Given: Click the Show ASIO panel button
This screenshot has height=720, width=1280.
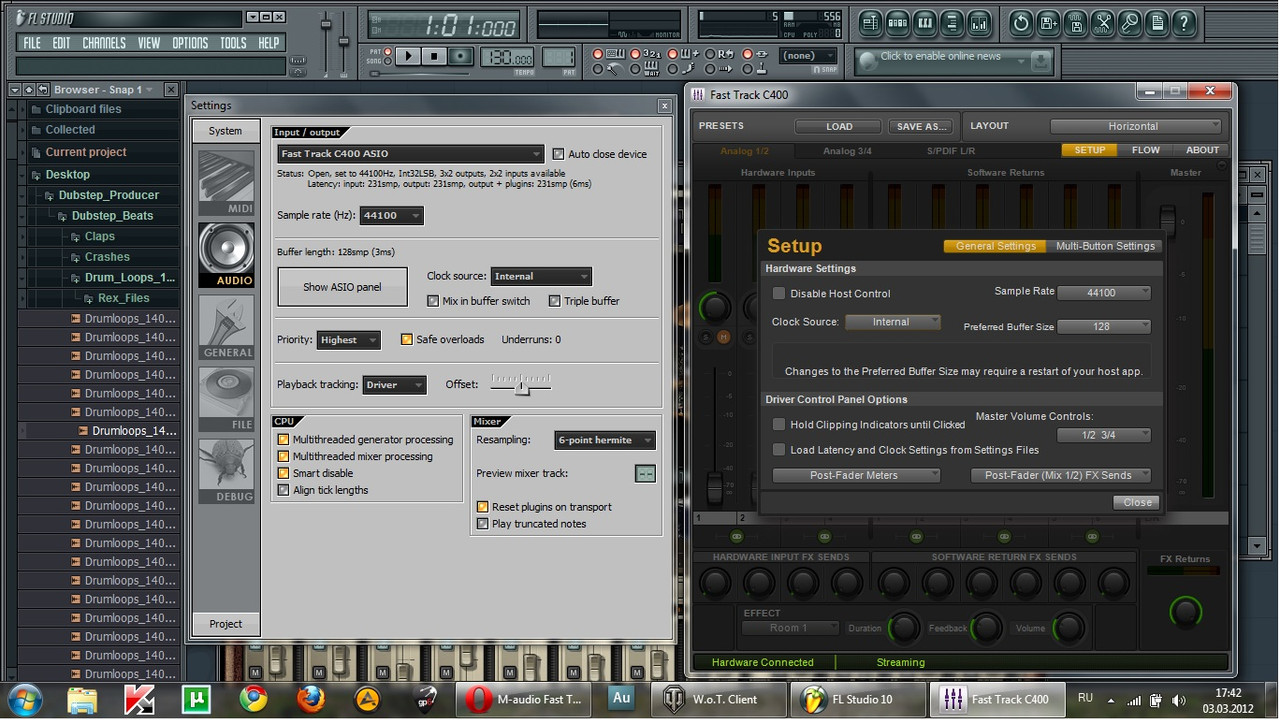Looking at the screenshot, I should [x=342, y=287].
